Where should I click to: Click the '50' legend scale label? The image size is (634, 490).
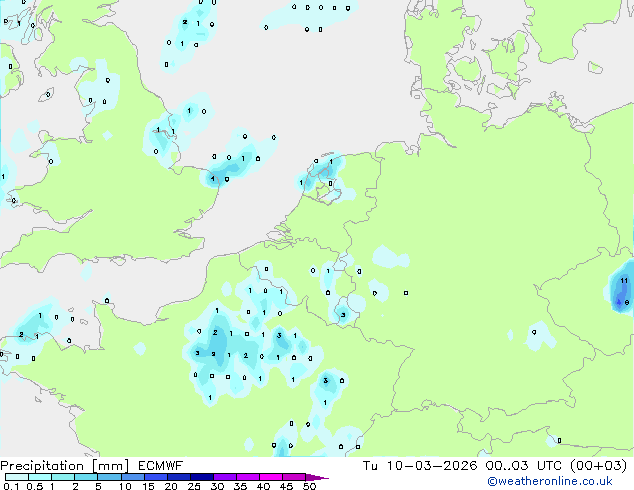309,486
